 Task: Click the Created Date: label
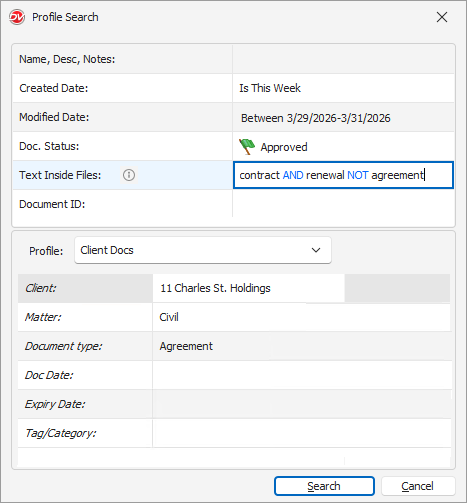[x=54, y=88]
